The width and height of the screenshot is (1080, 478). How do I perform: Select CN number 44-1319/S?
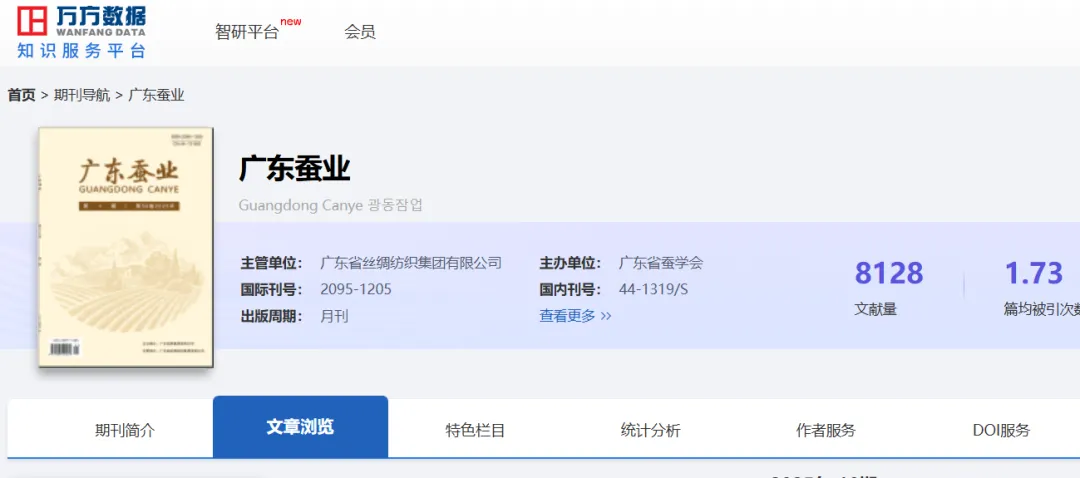tap(654, 289)
